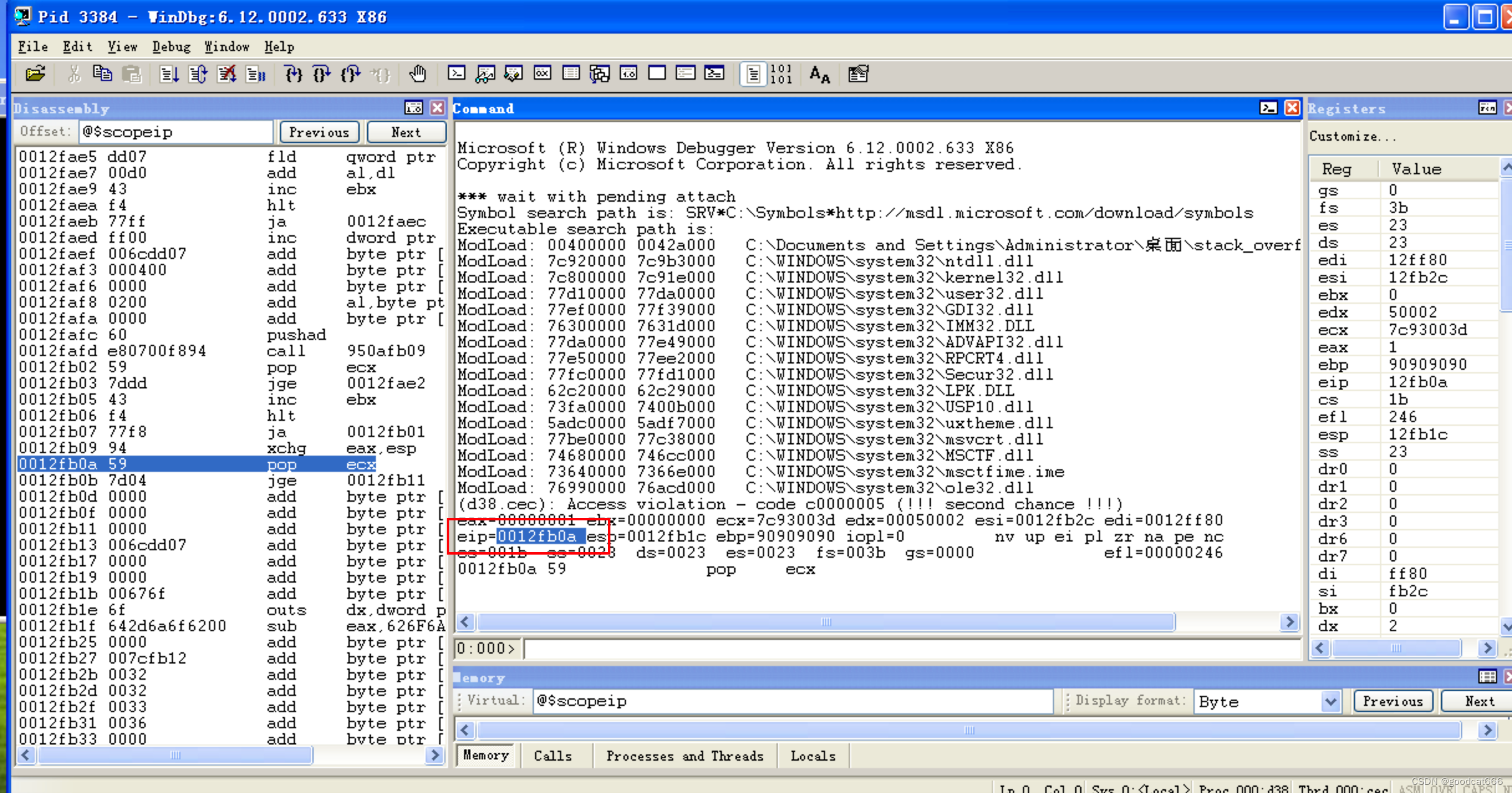The width and height of the screenshot is (1512, 793).
Task: Open the Locals window toolbar icon
Action: [513, 74]
